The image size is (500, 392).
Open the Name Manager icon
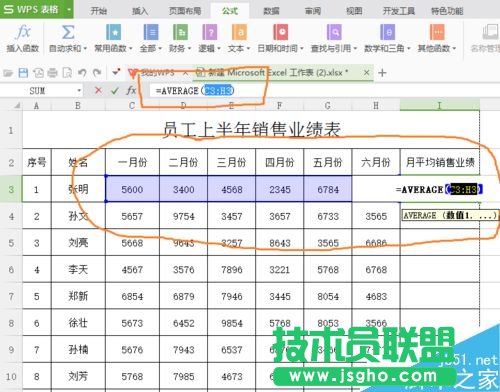[x=491, y=32]
